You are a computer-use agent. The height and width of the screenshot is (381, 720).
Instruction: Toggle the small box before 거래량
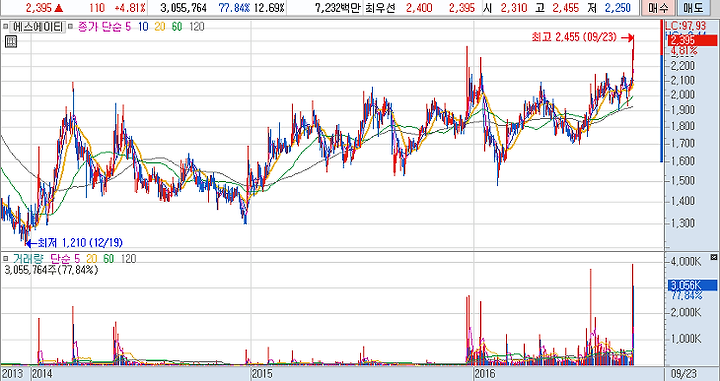pos(6,259)
